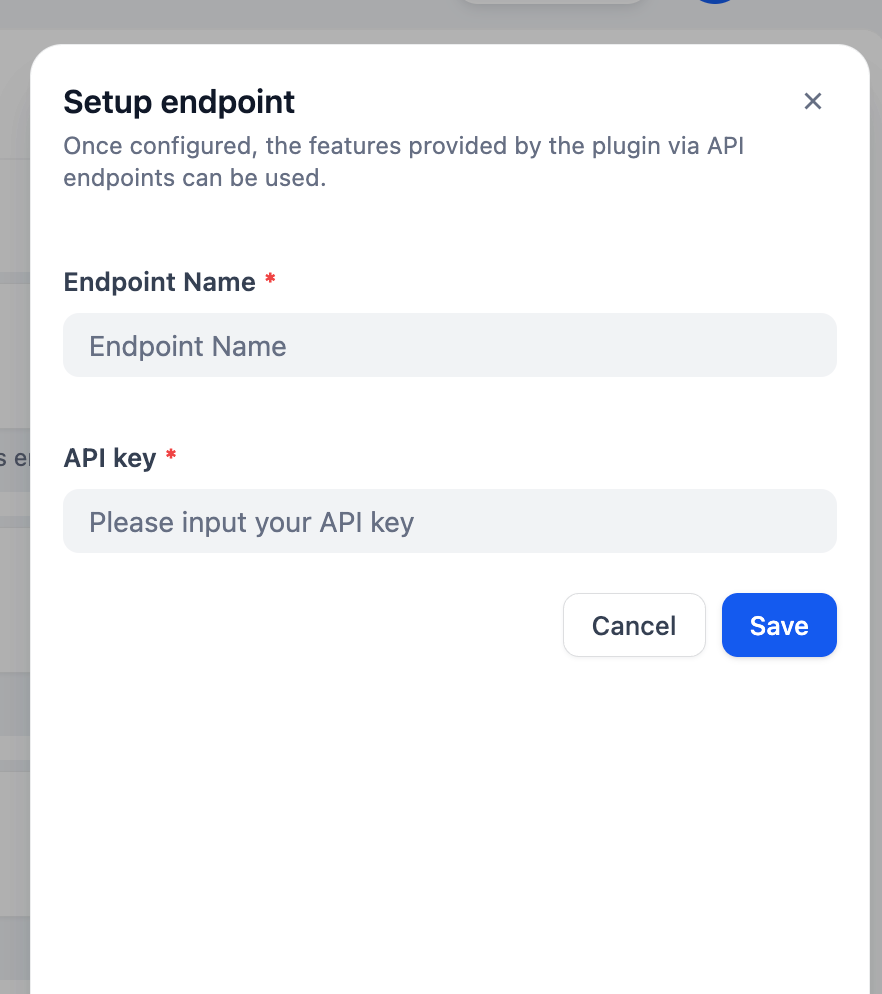Screen dimensions: 882x994
Task: Click the API key input field
Action: pos(450,521)
